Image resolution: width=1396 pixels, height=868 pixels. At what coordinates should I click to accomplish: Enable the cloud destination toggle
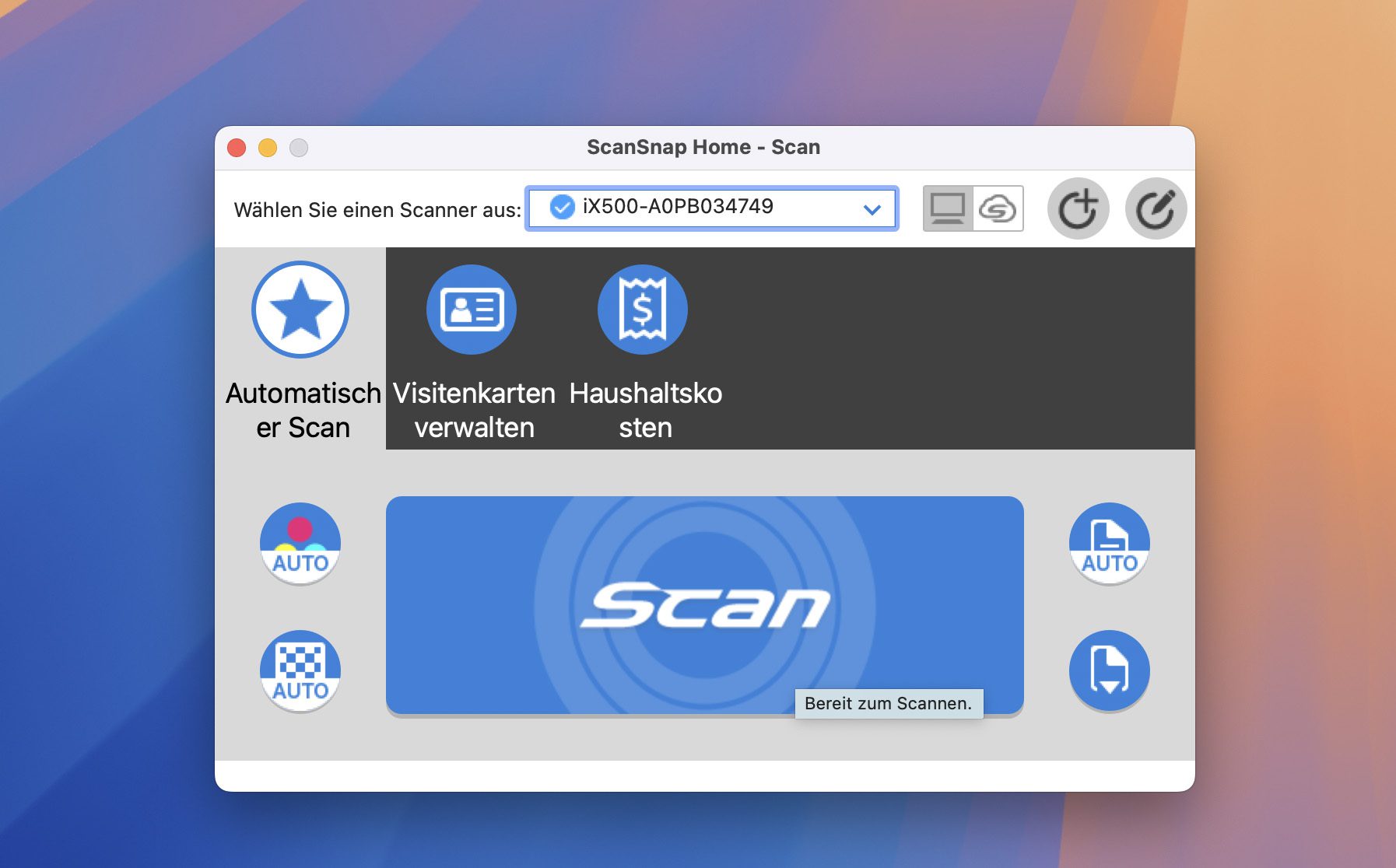[998, 208]
